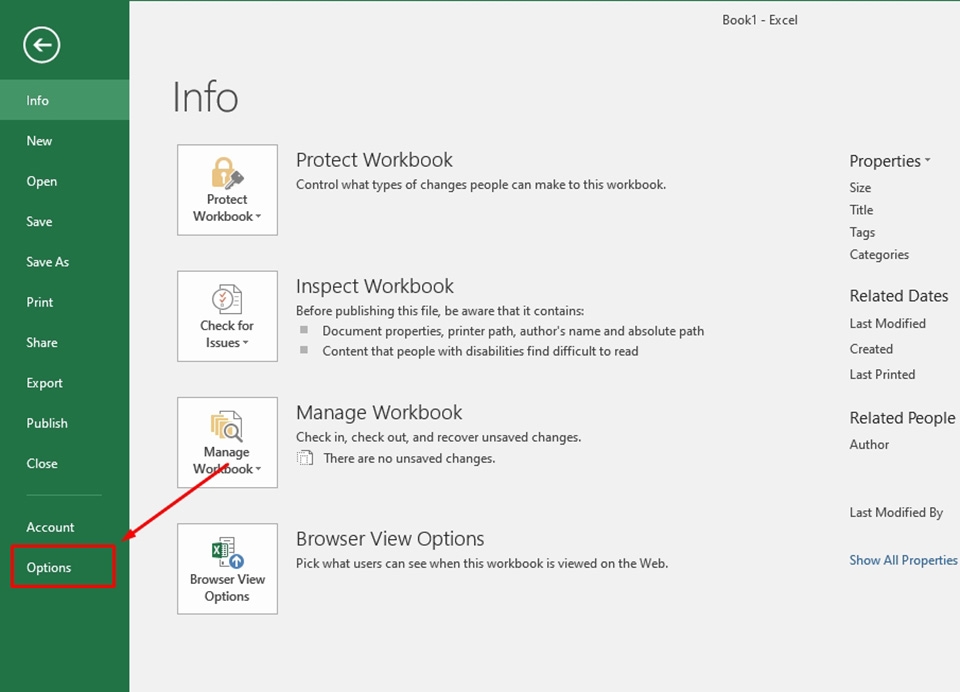Click the Last Printed date label
This screenshot has width=960, height=692.
tap(882, 375)
